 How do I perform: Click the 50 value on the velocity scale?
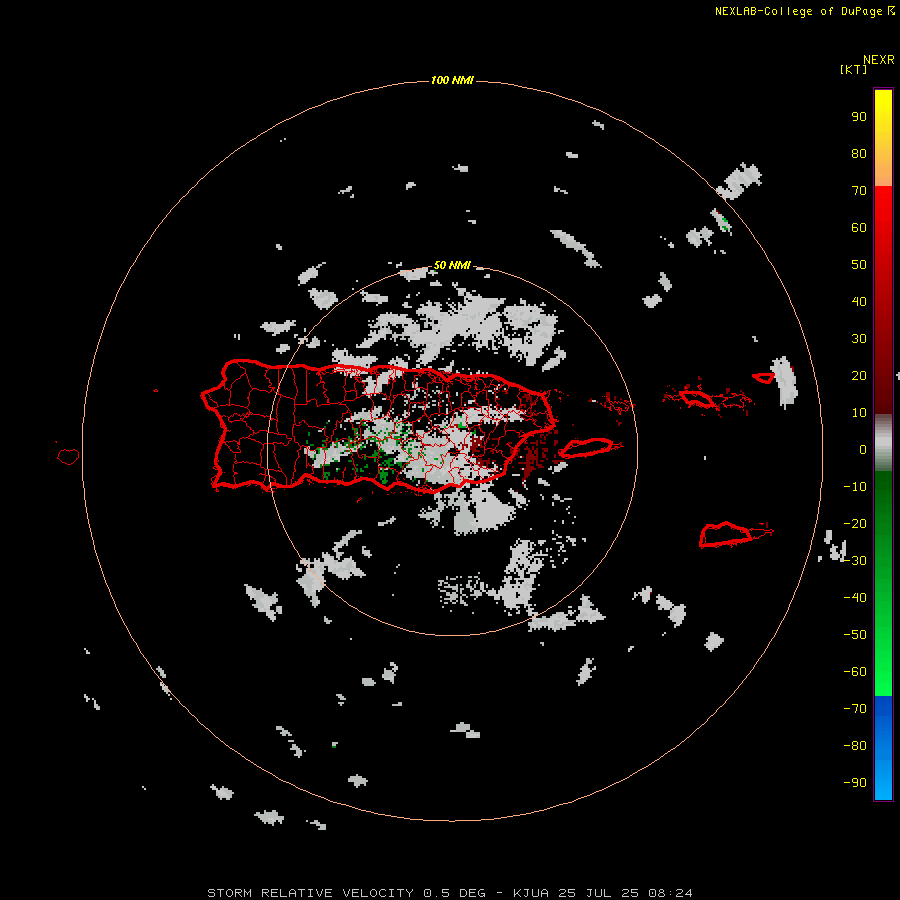pos(859,265)
